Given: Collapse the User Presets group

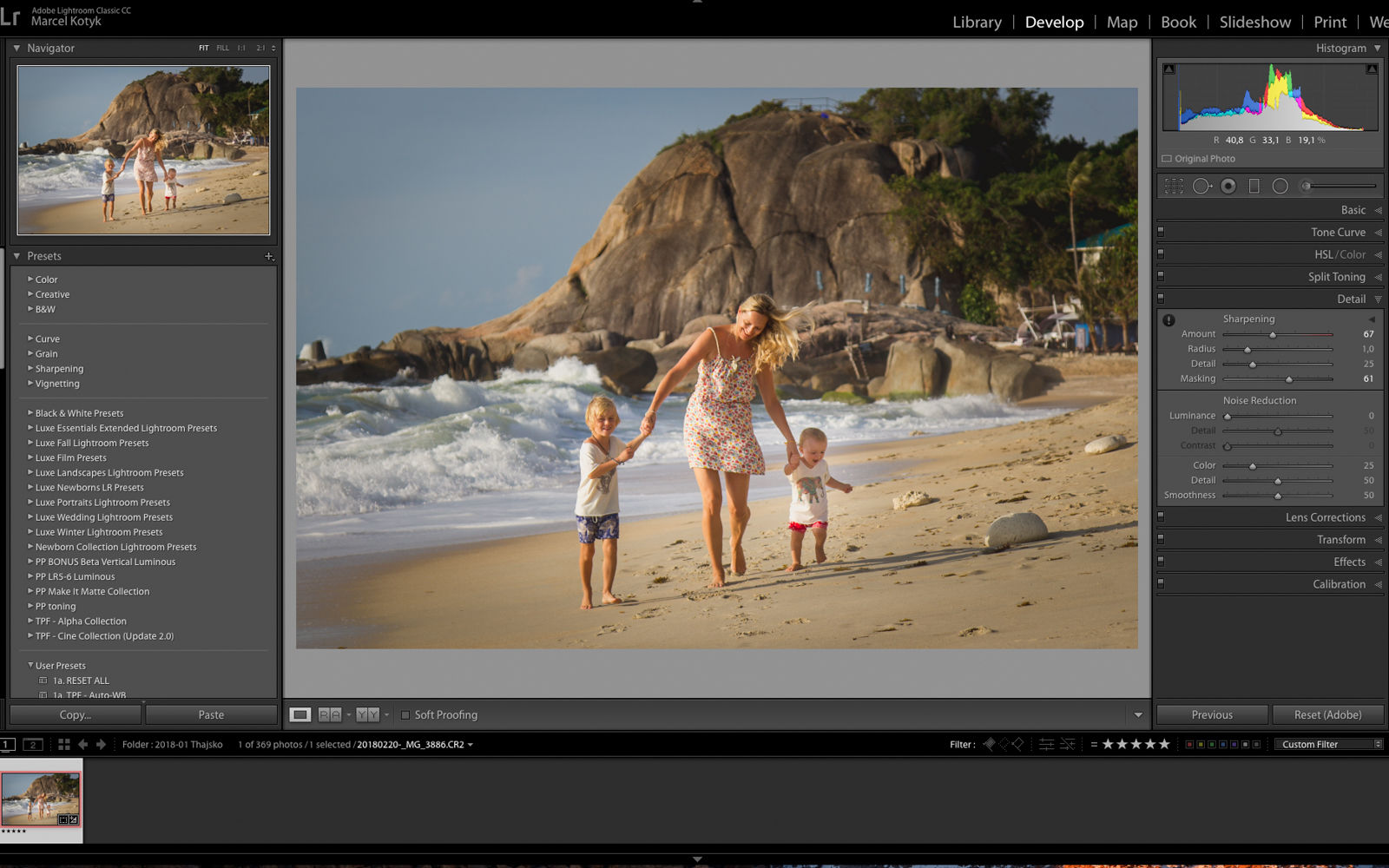Looking at the screenshot, I should point(30,666).
